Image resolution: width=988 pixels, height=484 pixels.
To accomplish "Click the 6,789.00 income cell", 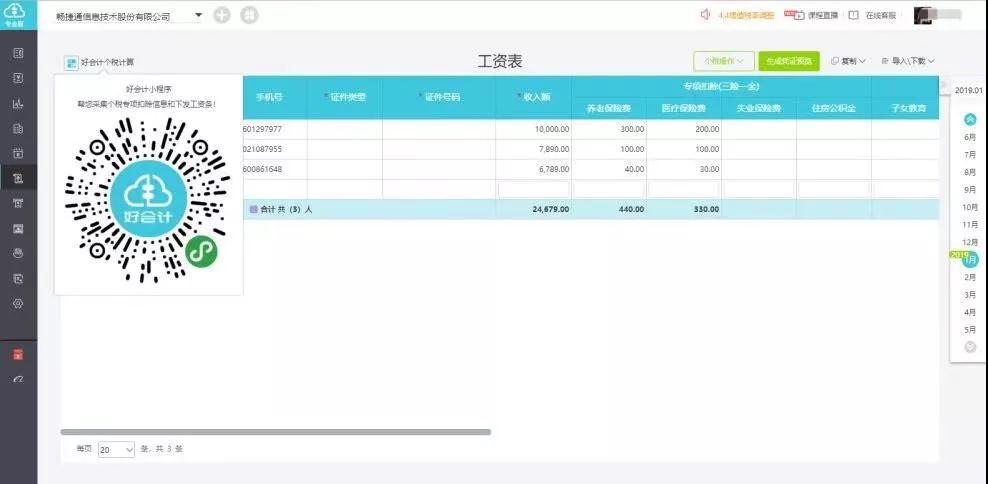I will (534, 170).
